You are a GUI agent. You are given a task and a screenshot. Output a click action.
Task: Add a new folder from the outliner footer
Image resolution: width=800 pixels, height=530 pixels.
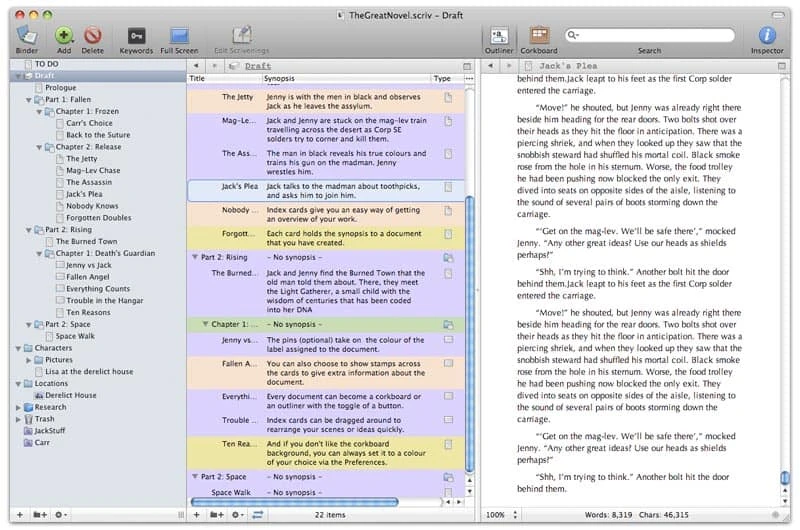tap(217, 515)
